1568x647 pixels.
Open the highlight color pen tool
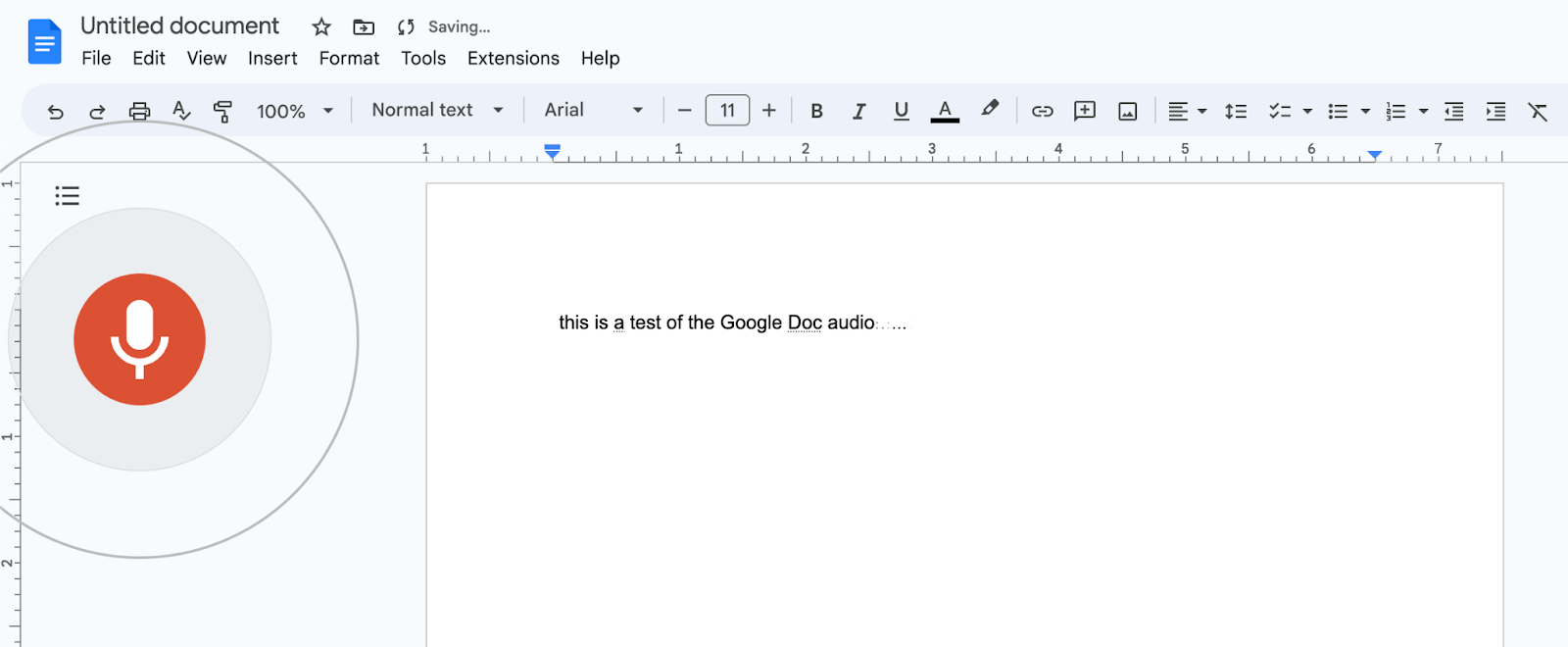click(x=990, y=109)
